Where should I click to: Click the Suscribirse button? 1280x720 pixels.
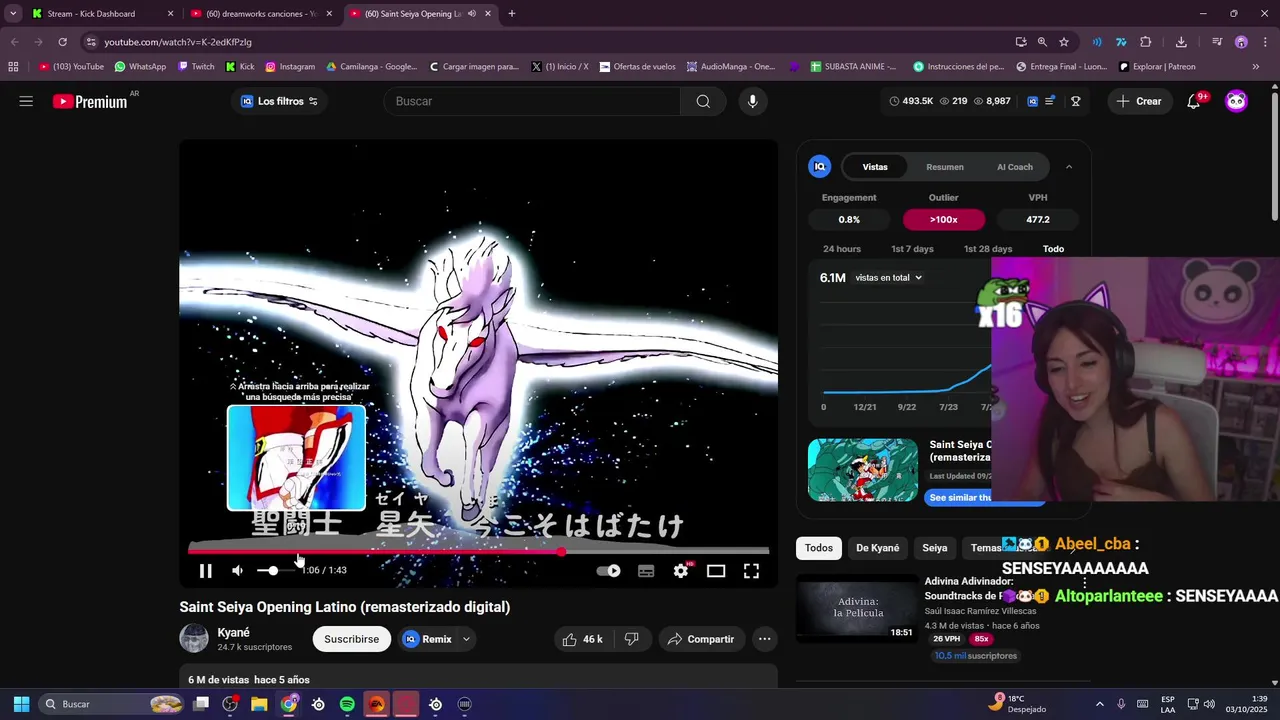pyautogui.click(x=352, y=639)
